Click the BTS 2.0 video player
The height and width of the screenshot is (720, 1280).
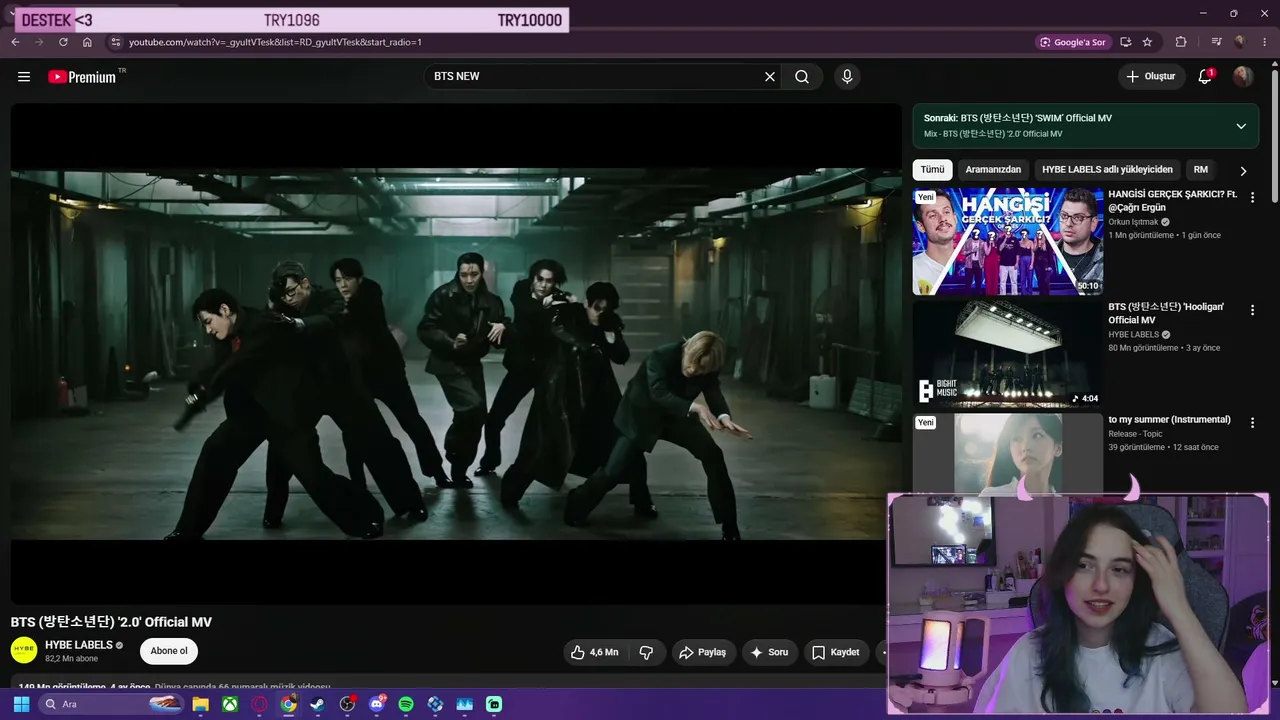456,354
